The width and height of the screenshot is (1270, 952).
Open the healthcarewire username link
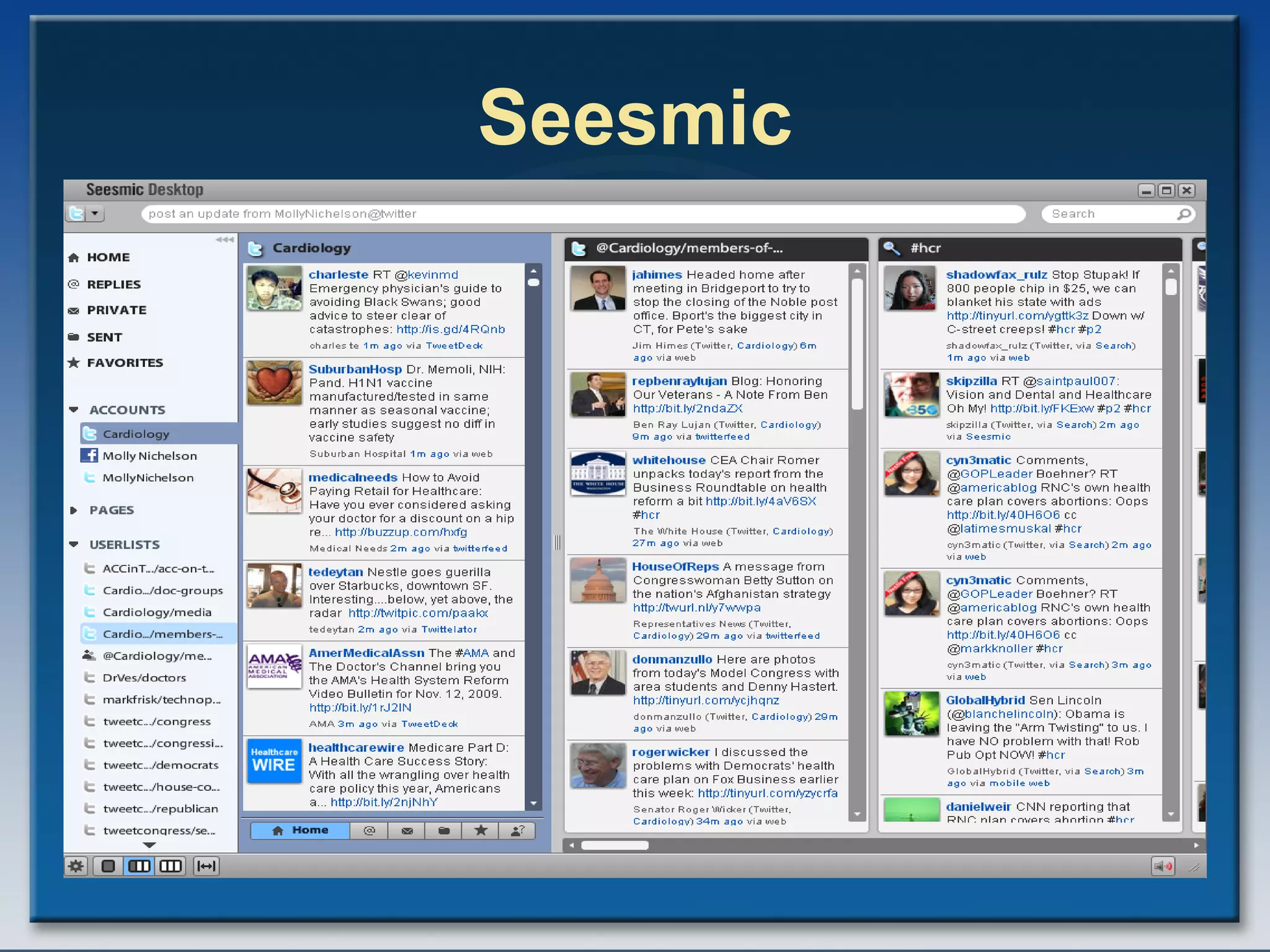coord(357,747)
